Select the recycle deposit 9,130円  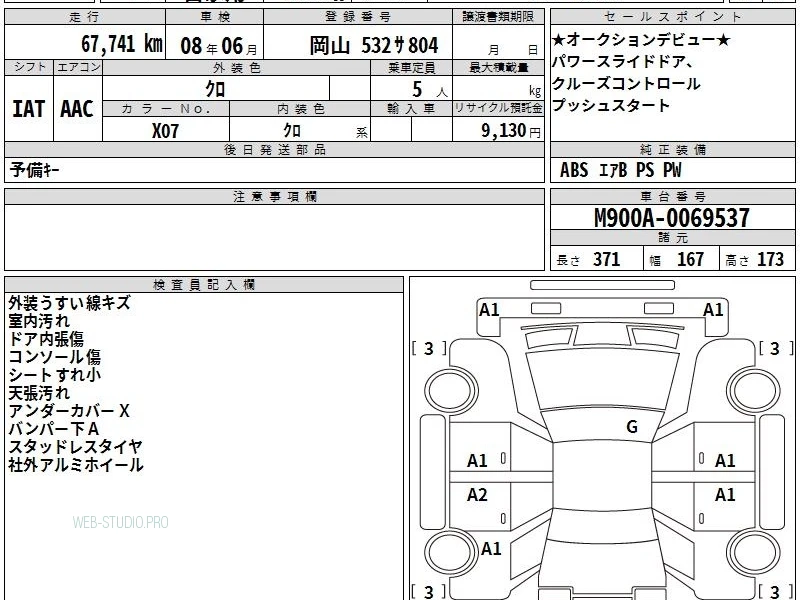point(511,131)
